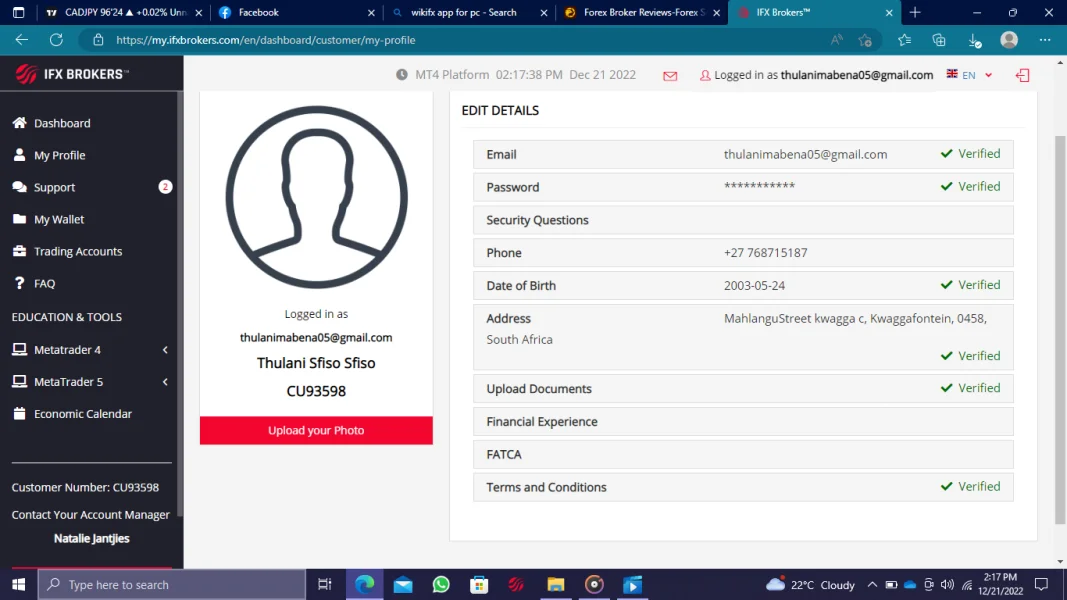
Task: Open WhatsApp from taskbar
Action: [441, 584]
